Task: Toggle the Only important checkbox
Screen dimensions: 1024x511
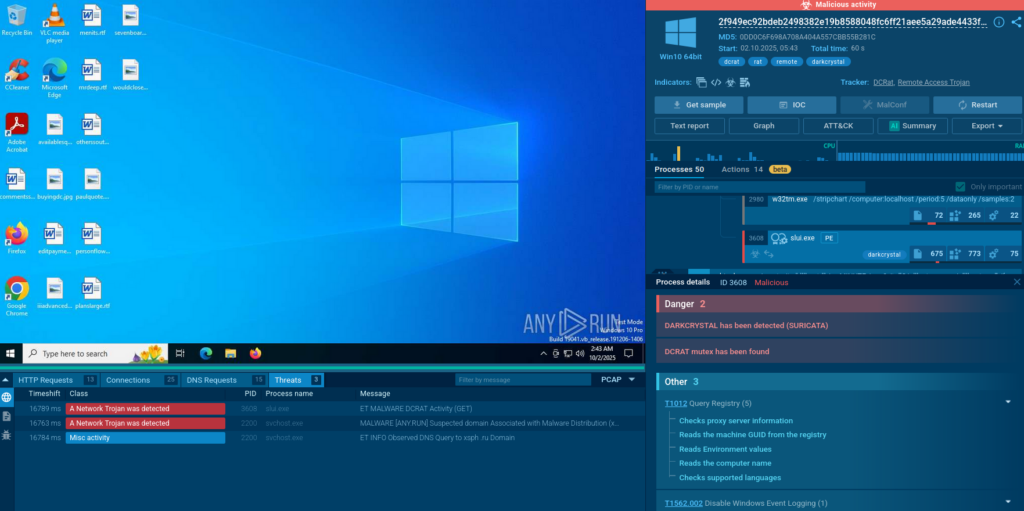Action: click(x=960, y=187)
